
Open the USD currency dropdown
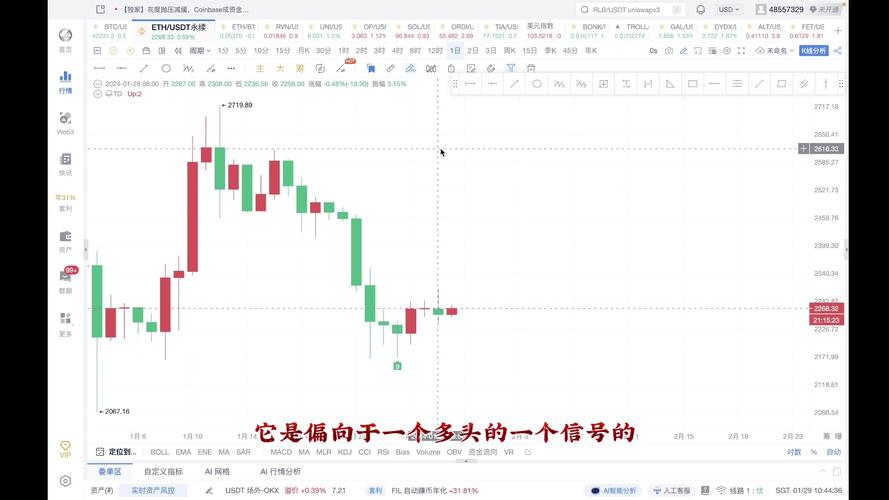729,10
